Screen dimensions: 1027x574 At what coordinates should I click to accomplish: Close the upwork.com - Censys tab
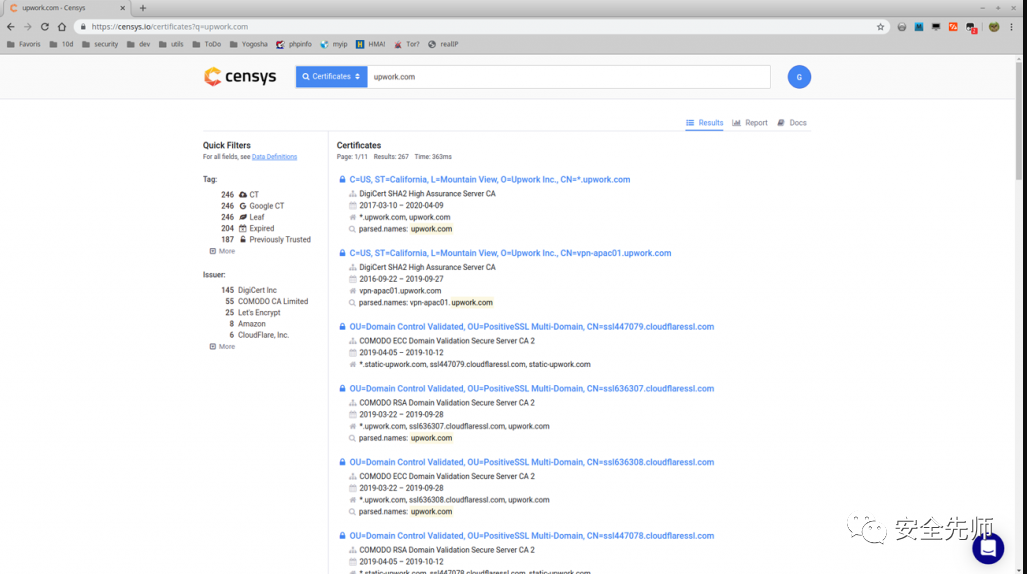pos(122,8)
